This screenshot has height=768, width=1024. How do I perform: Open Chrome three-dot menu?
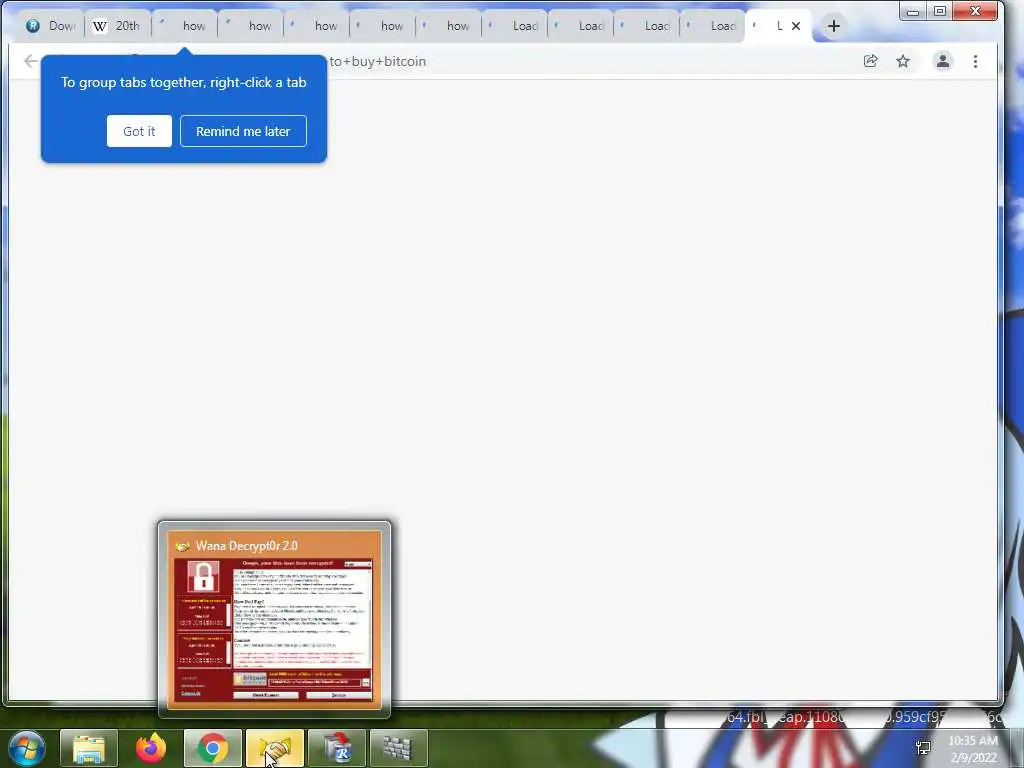pyautogui.click(x=975, y=61)
